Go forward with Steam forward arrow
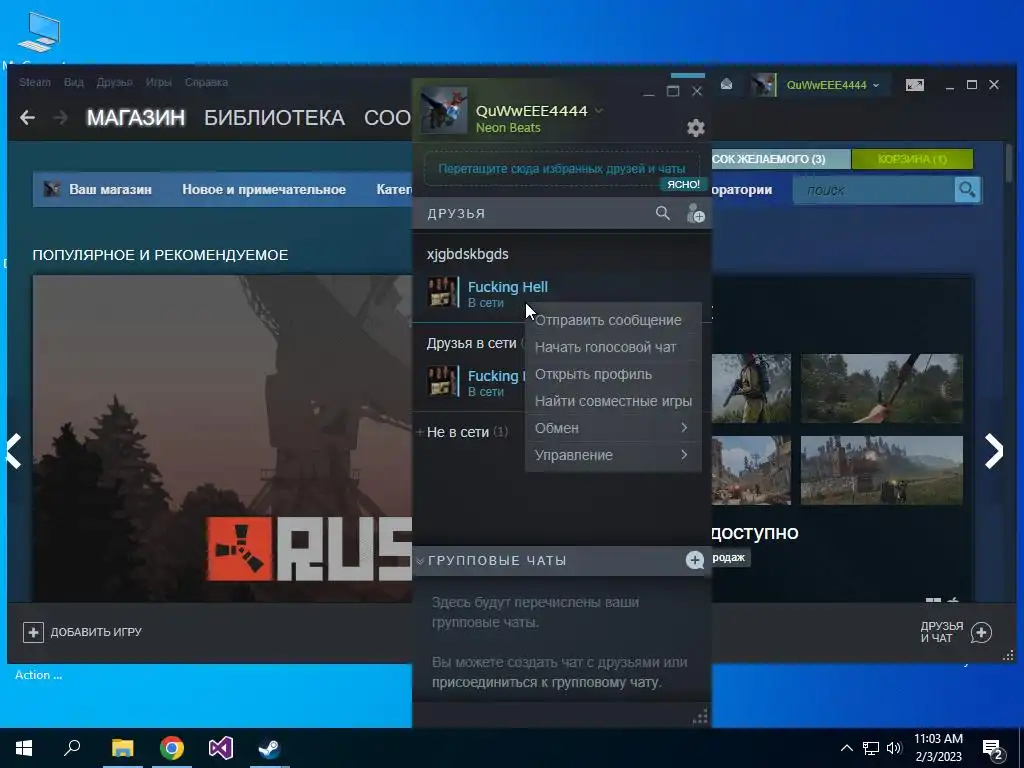This screenshot has height=768, width=1024. coord(60,118)
